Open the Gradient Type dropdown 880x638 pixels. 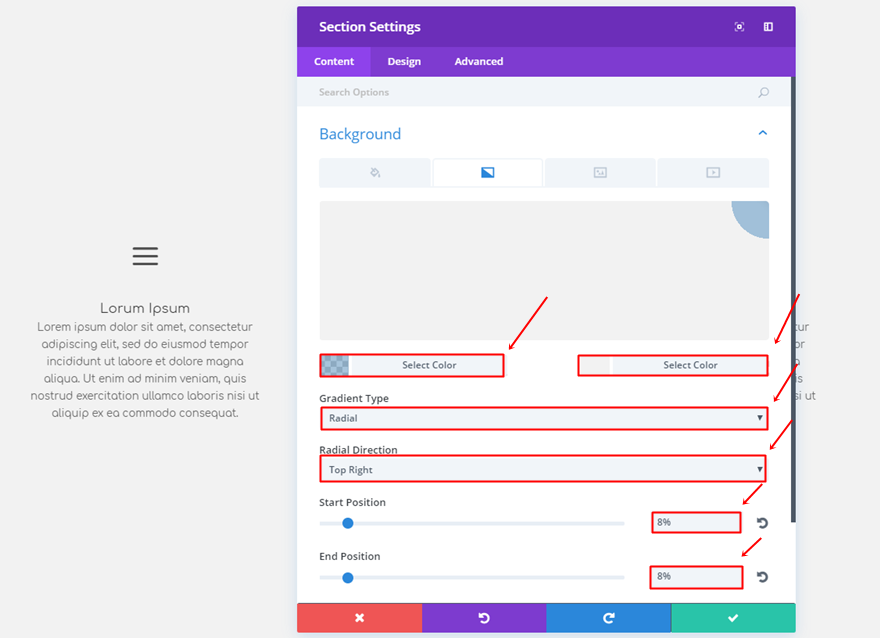544,418
